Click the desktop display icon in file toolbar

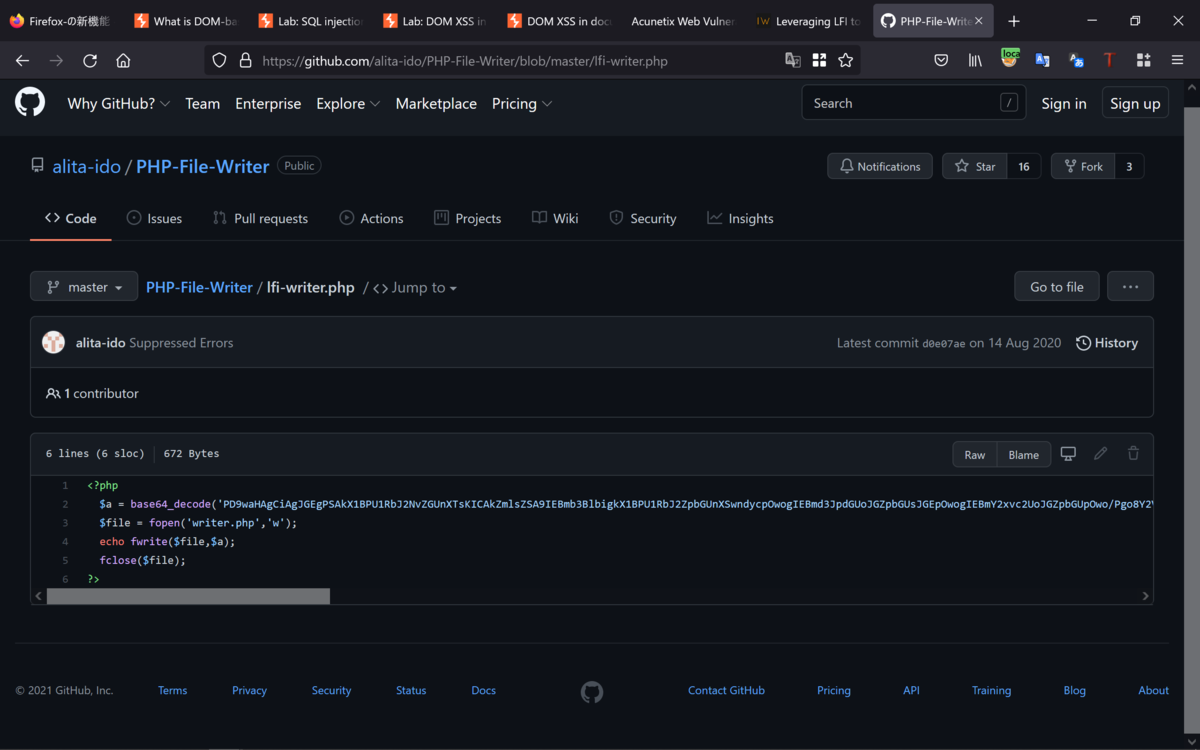(x=1068, y=454)
